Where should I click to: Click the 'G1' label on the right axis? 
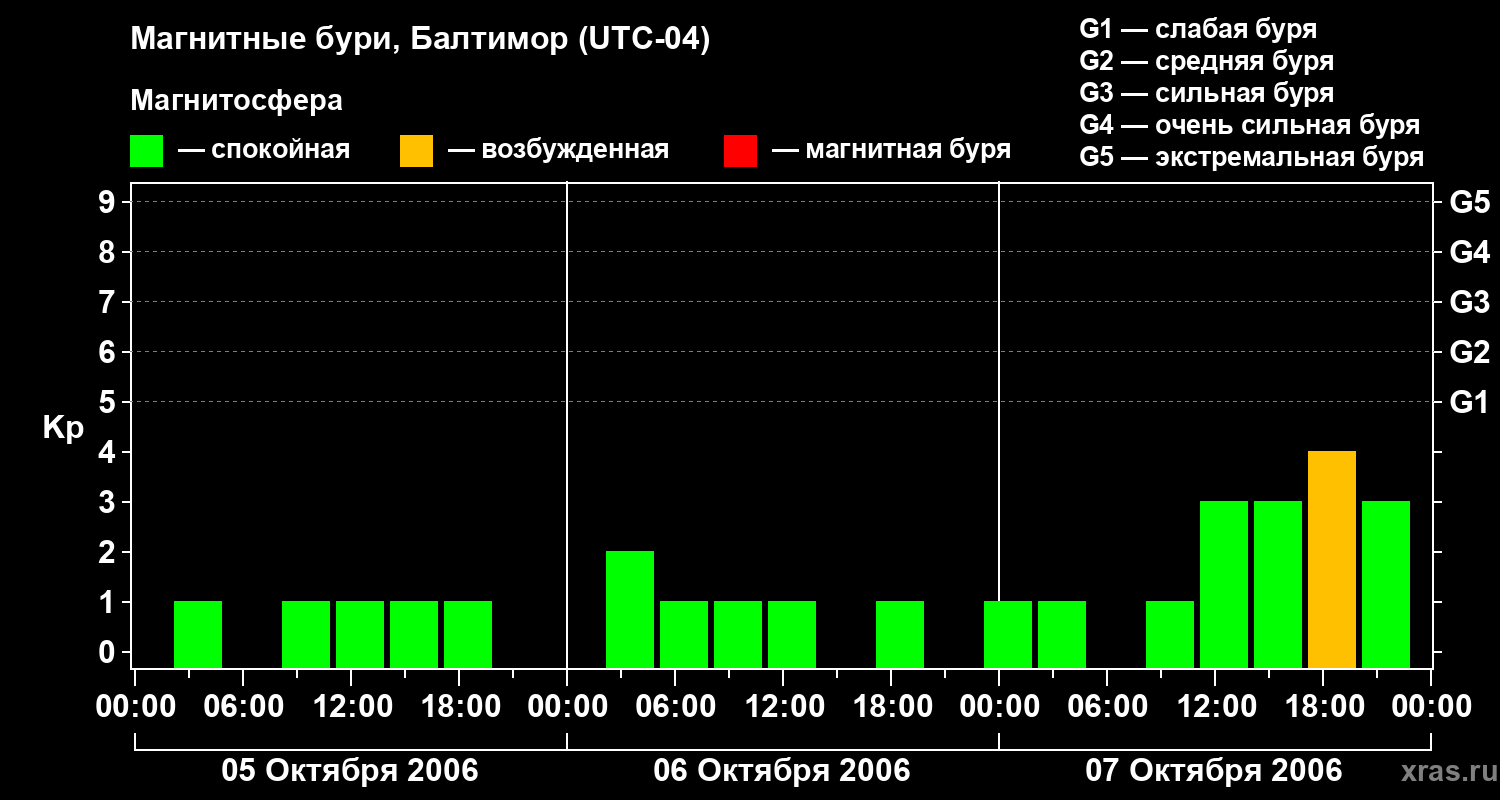(1470, 402)
